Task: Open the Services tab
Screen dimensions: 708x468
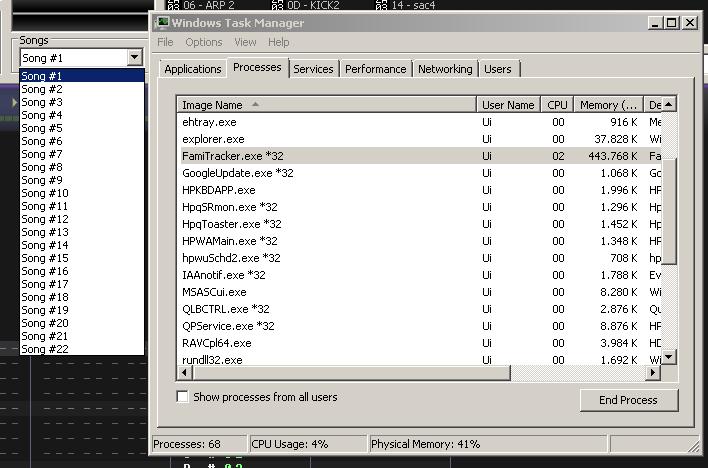Action: pos(313,69)
